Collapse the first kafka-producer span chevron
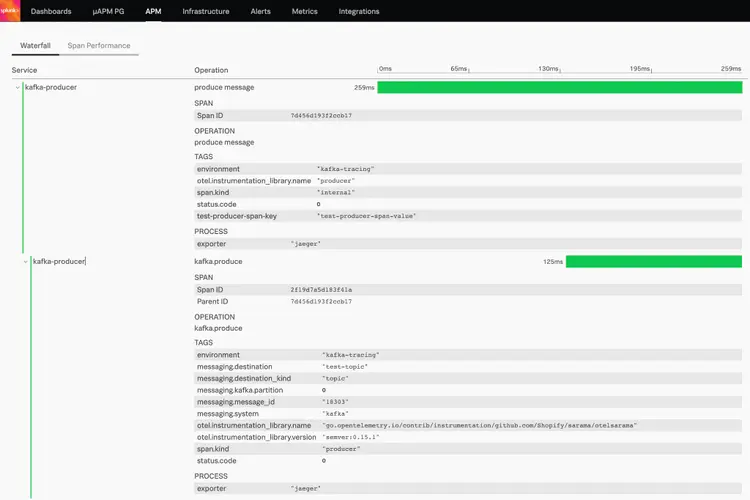Viewport: 750px width, 500px height. coord(17,88)
